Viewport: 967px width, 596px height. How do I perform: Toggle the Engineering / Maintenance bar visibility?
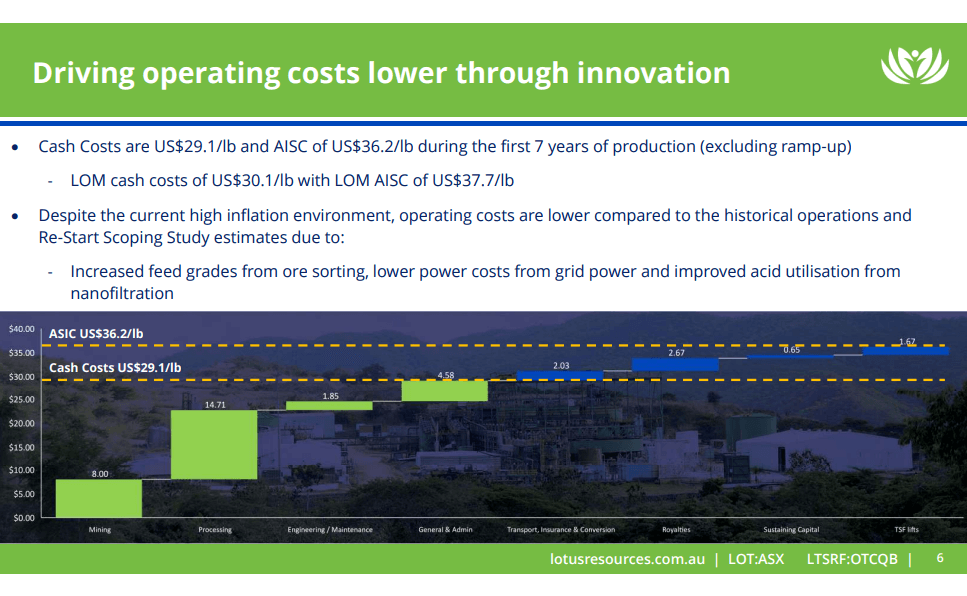point(330,403)
